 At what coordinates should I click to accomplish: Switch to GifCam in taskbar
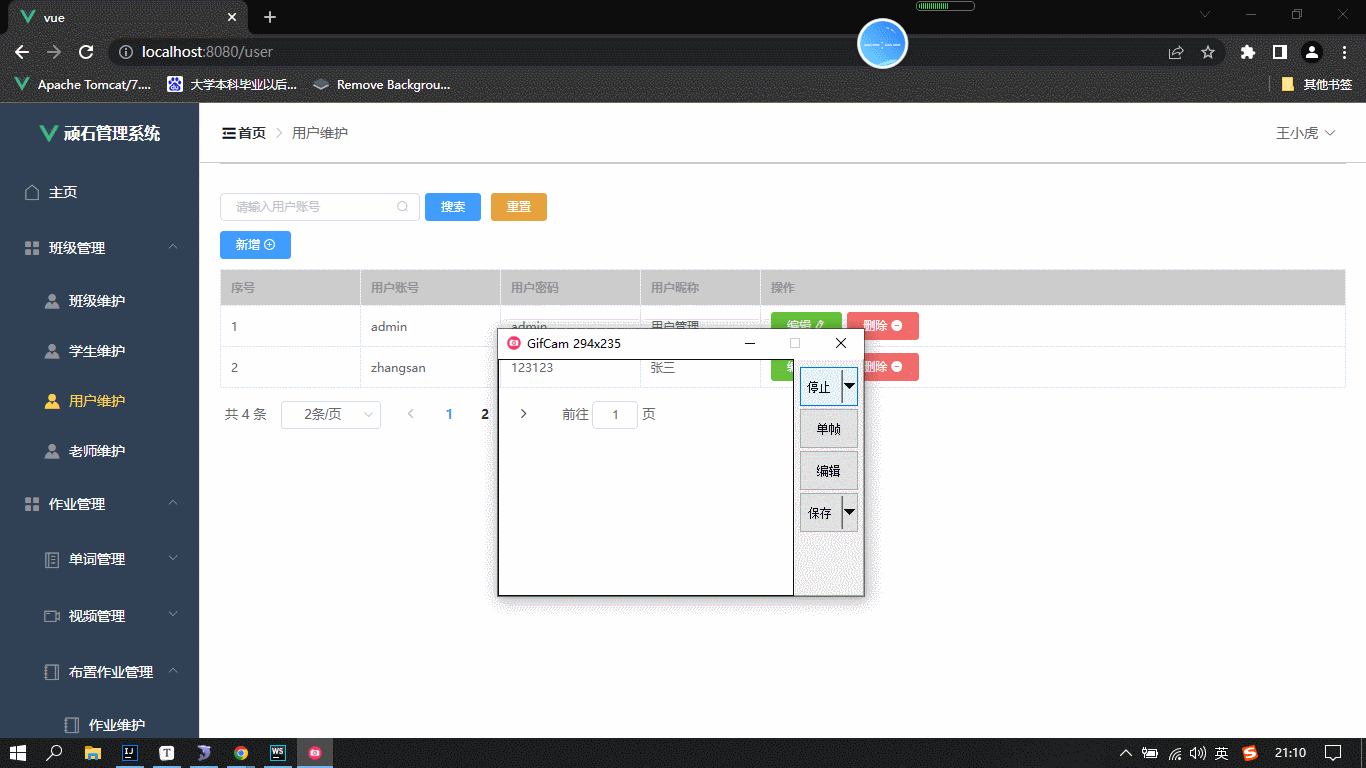tap(315, 753)
